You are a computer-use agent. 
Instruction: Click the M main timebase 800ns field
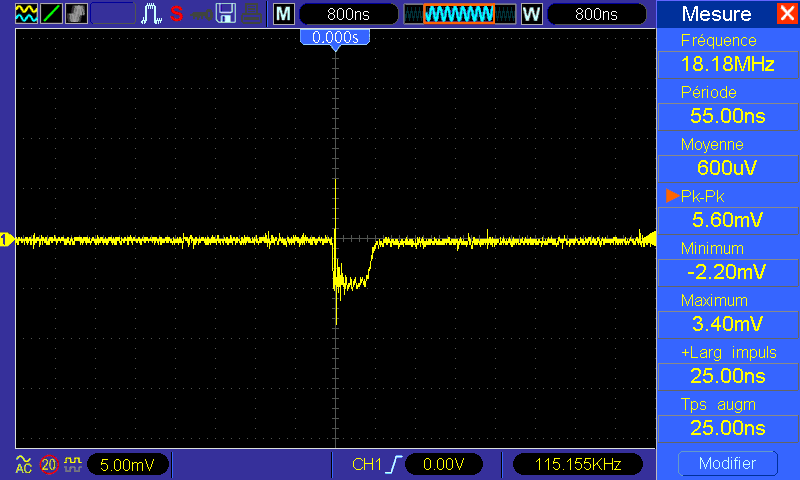tap(346, 14)
